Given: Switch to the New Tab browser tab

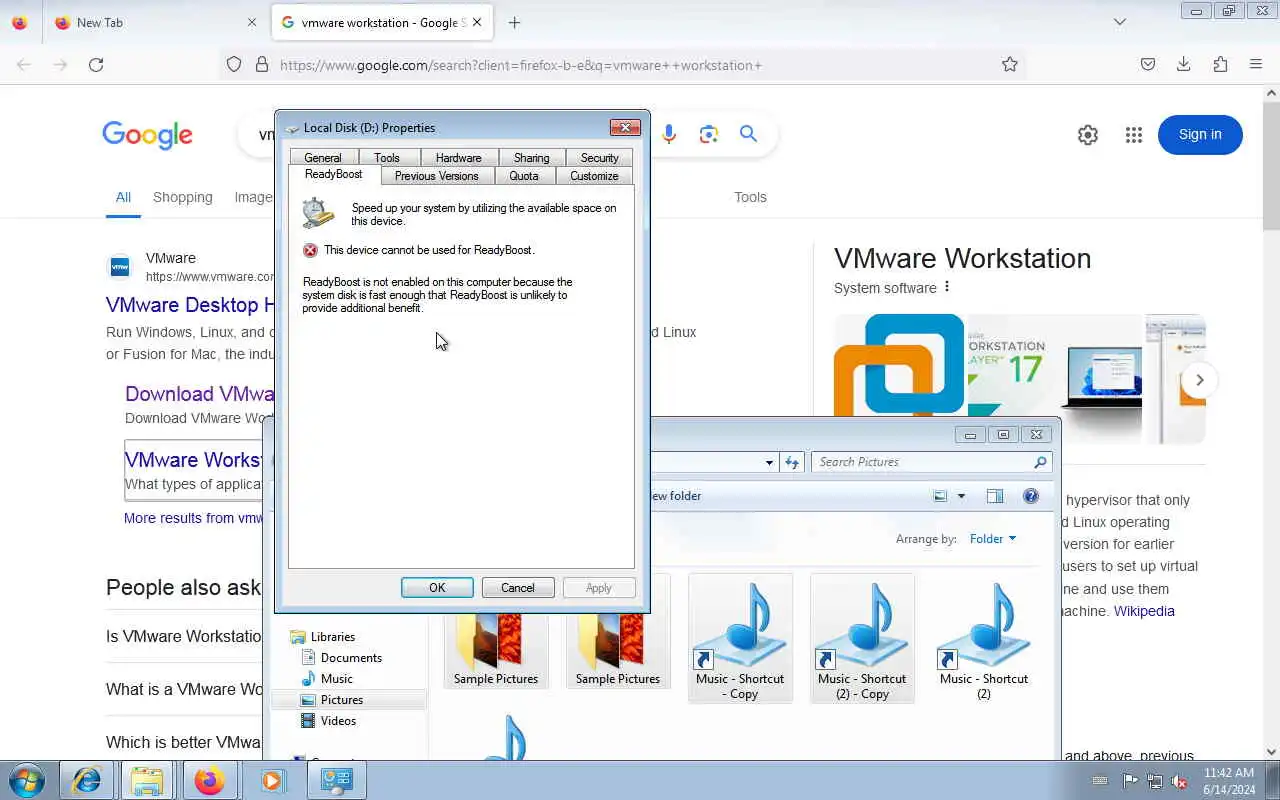Looking at the screenshot, I should tap(155, 22).
